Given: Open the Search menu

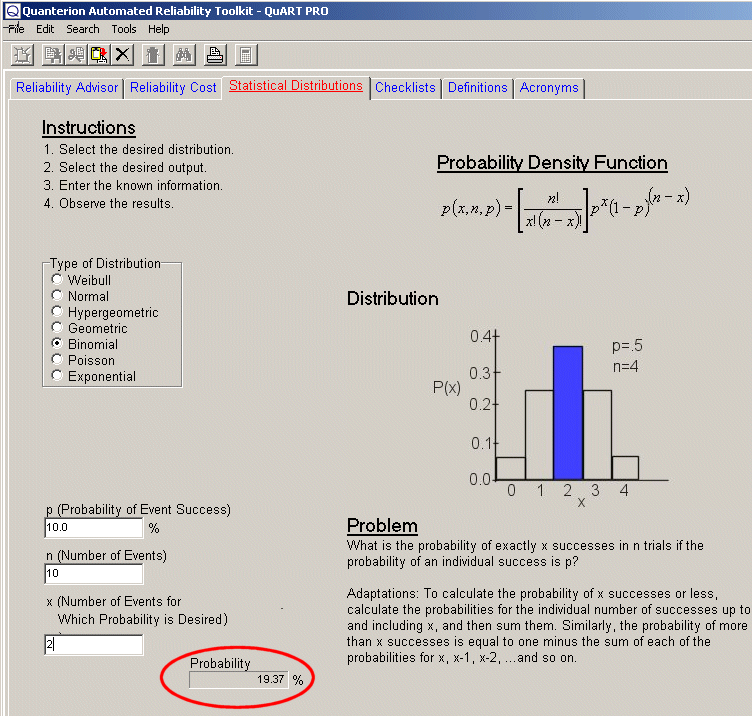Looking at the screenshot, I should [82, 29].
